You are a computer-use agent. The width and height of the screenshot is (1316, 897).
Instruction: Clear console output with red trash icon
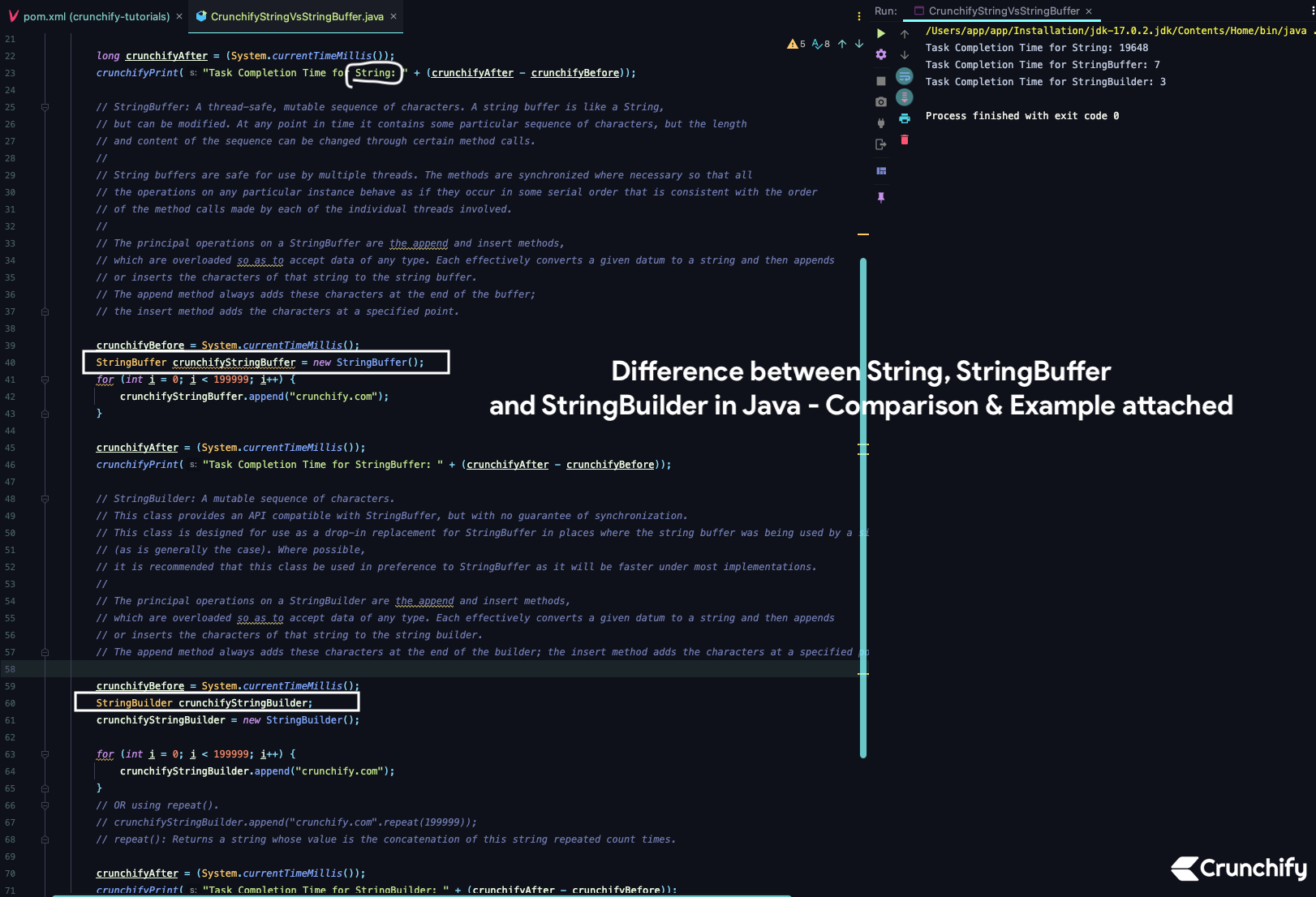(905, 140)
